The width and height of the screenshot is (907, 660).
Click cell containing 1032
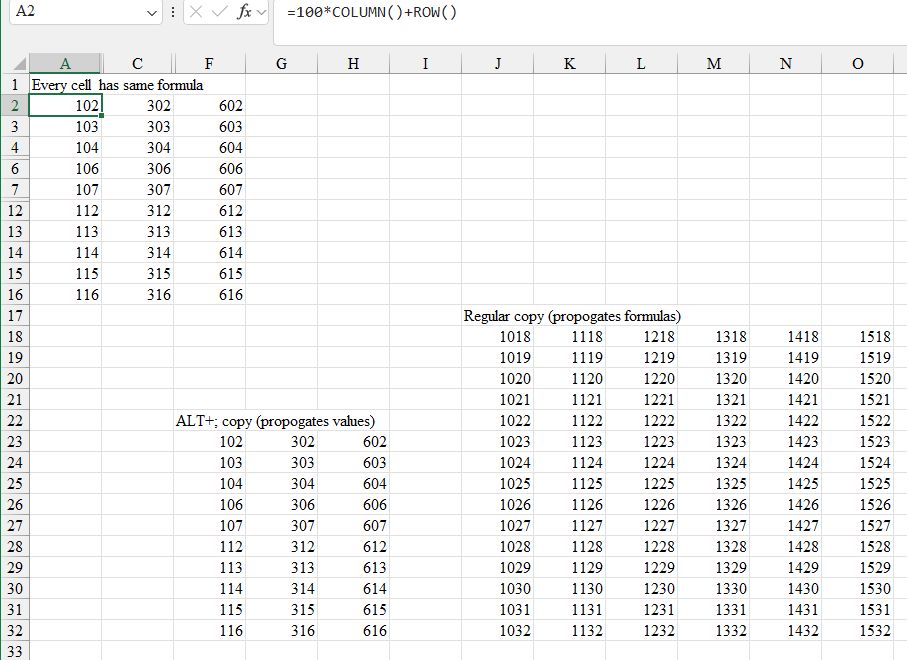[497, 630]
